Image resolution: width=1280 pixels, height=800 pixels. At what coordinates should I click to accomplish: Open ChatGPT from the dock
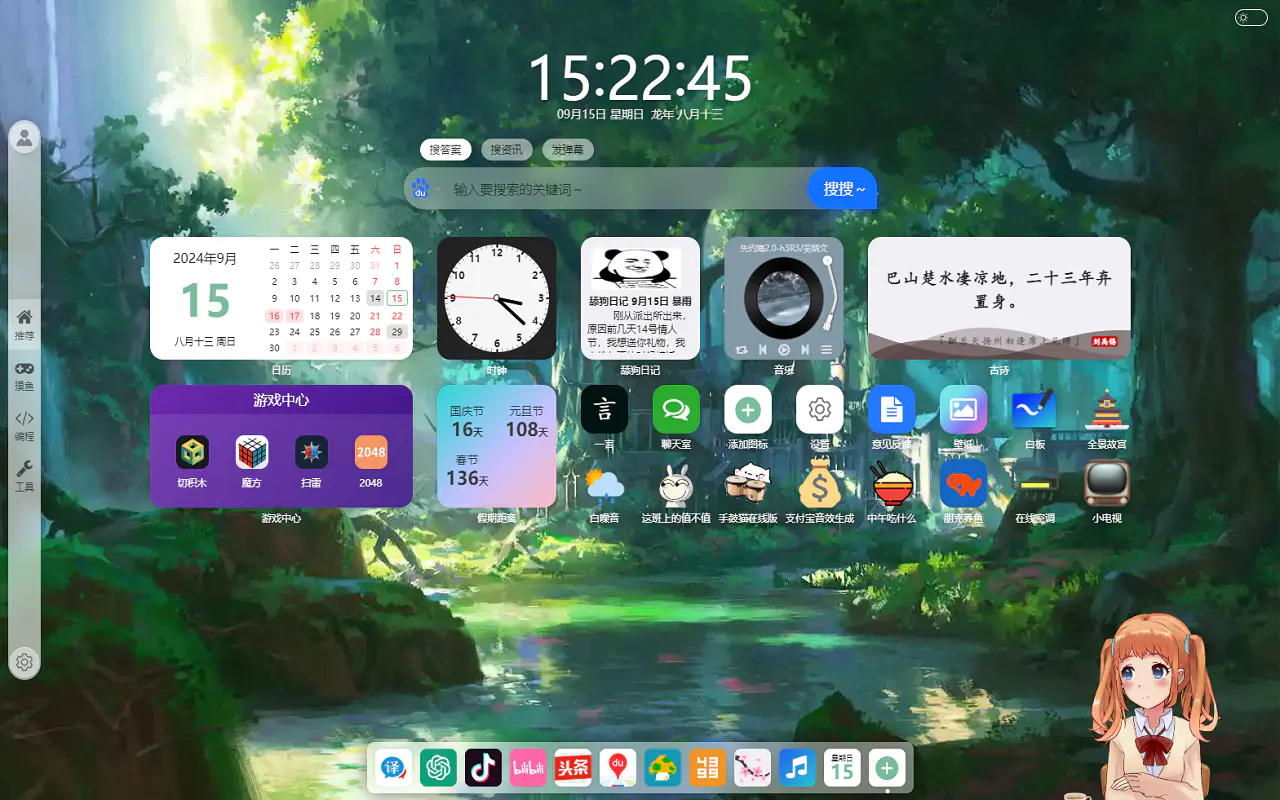[x=438, y=768]
